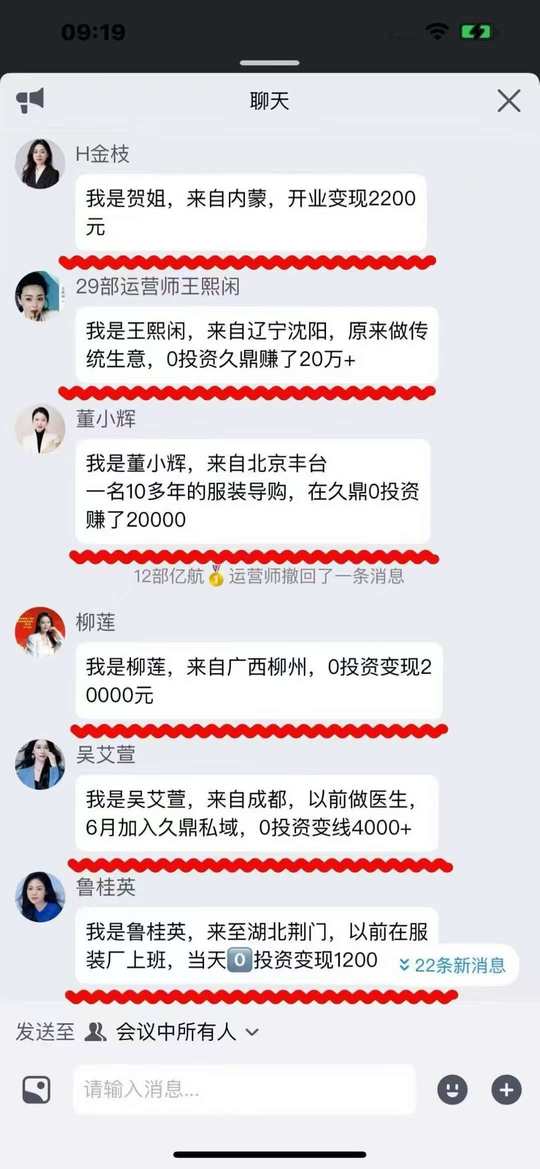
Task: Select 王熙闲's message about 辽宁沈阳
Action: click(x=256, y=345)
